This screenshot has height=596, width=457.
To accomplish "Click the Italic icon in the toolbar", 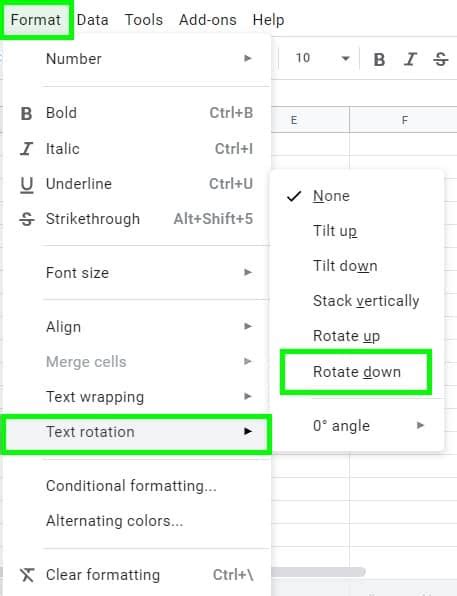I will 410,59.
